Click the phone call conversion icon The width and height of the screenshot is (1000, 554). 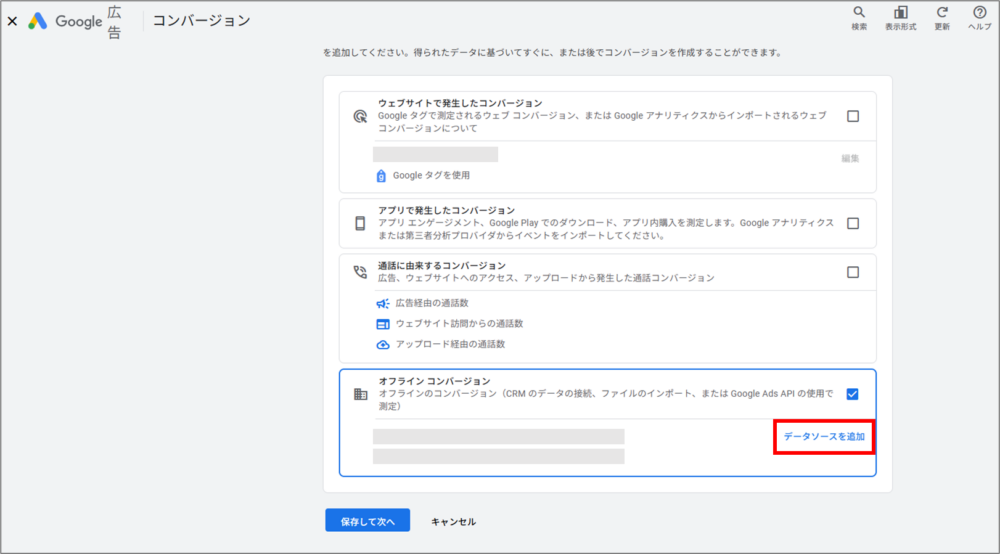[360, 272]
